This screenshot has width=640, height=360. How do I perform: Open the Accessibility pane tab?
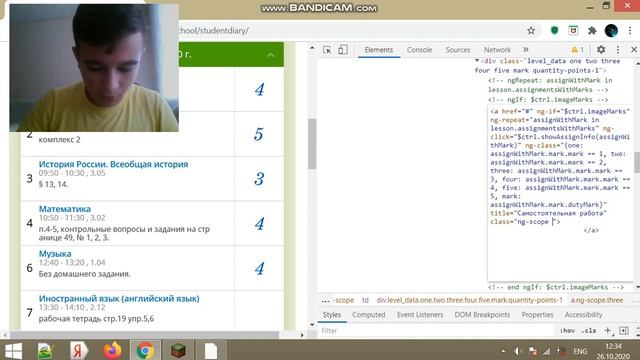click(x=583, y=315)
